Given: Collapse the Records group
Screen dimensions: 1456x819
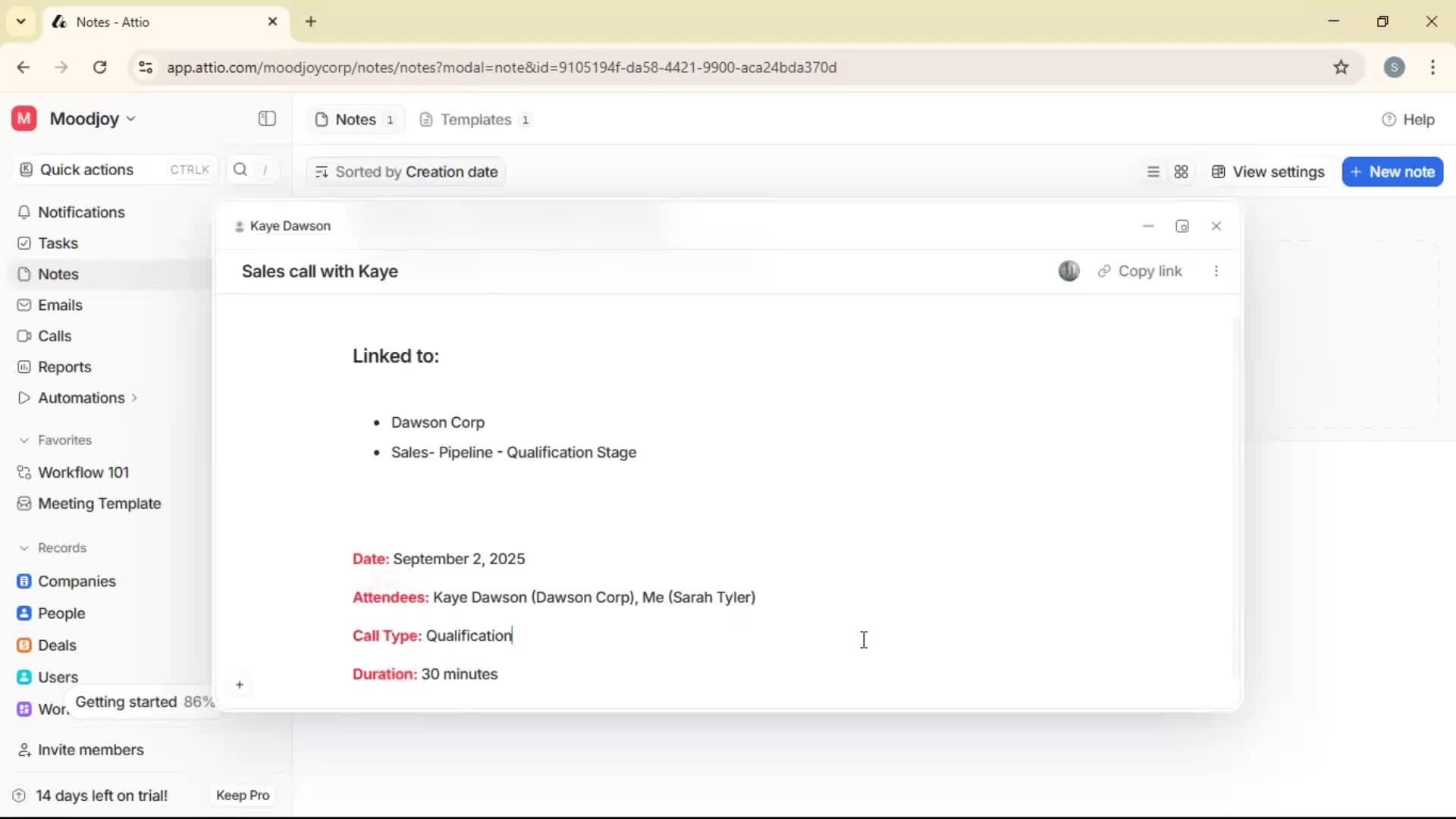Looking at the screenshot, I should [24, 548].
